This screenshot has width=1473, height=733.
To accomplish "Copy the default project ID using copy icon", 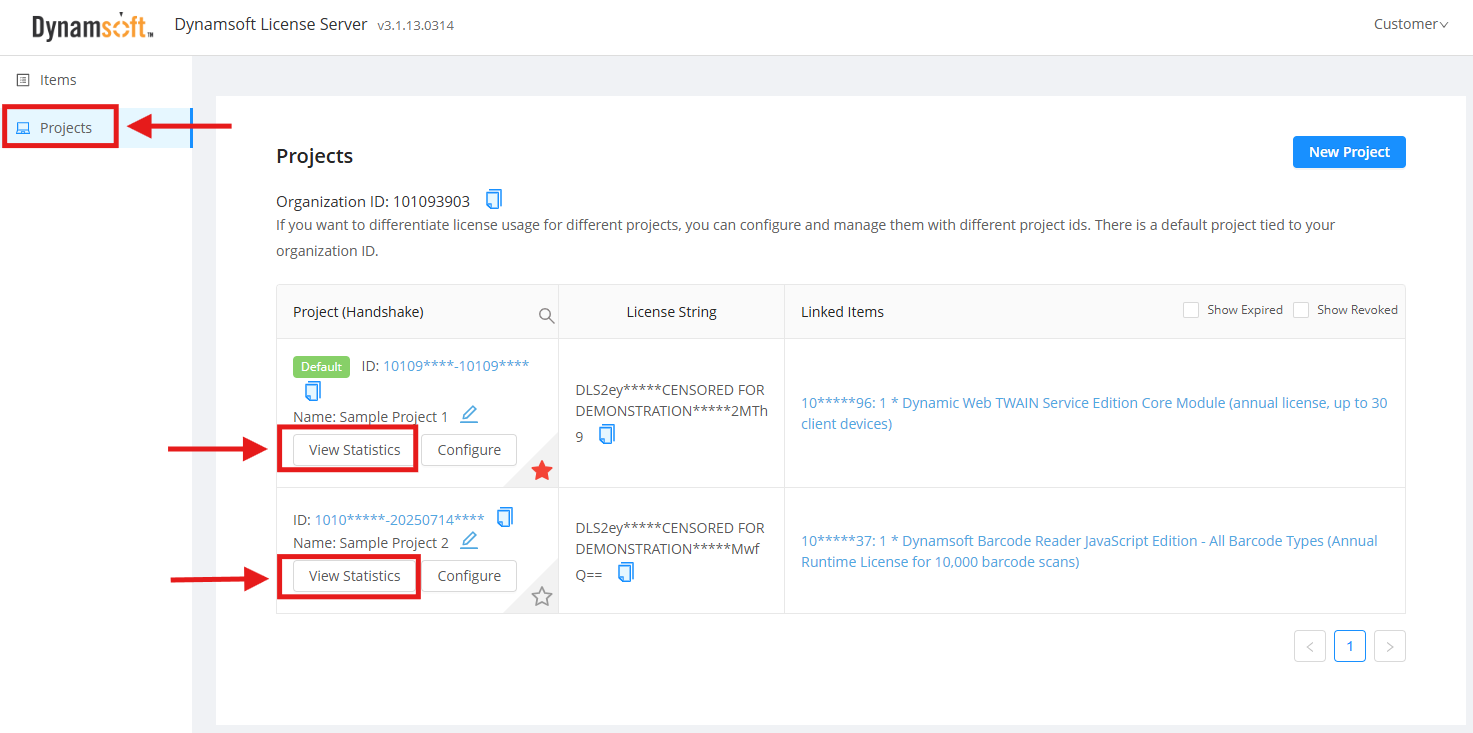I will click(x=313, y=391).
